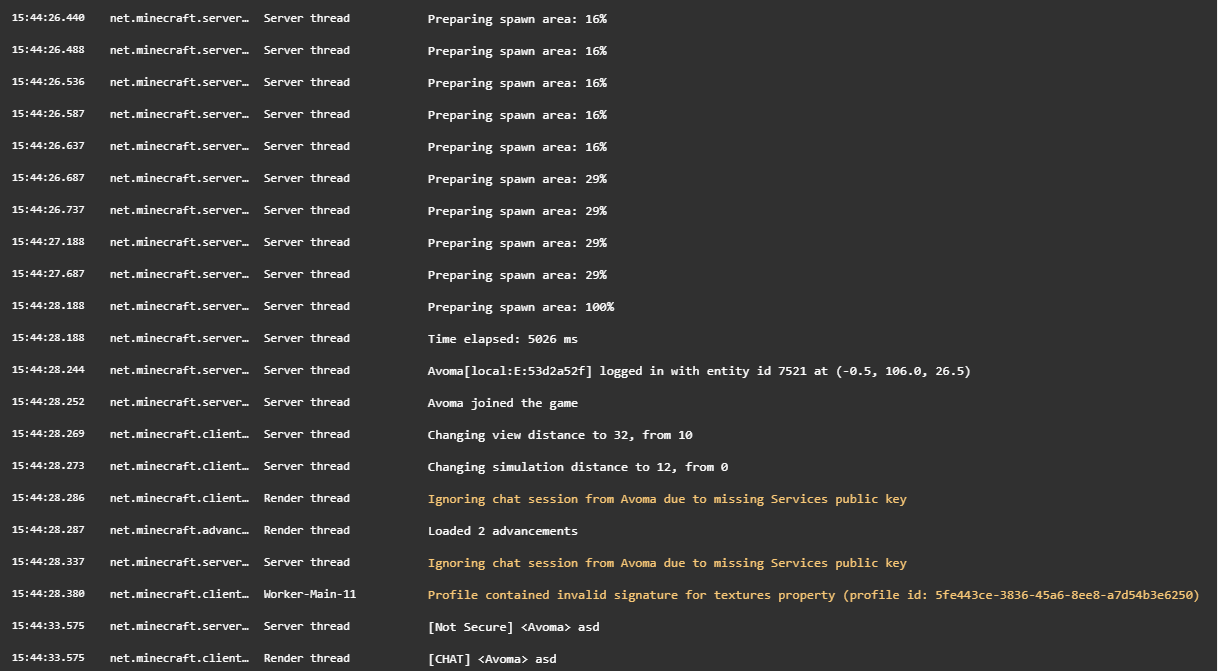Click 'Preparing spawn area: 29%' at 15:44:26.687
Viewport: 1218px width, 671px height.
point(517,178)
